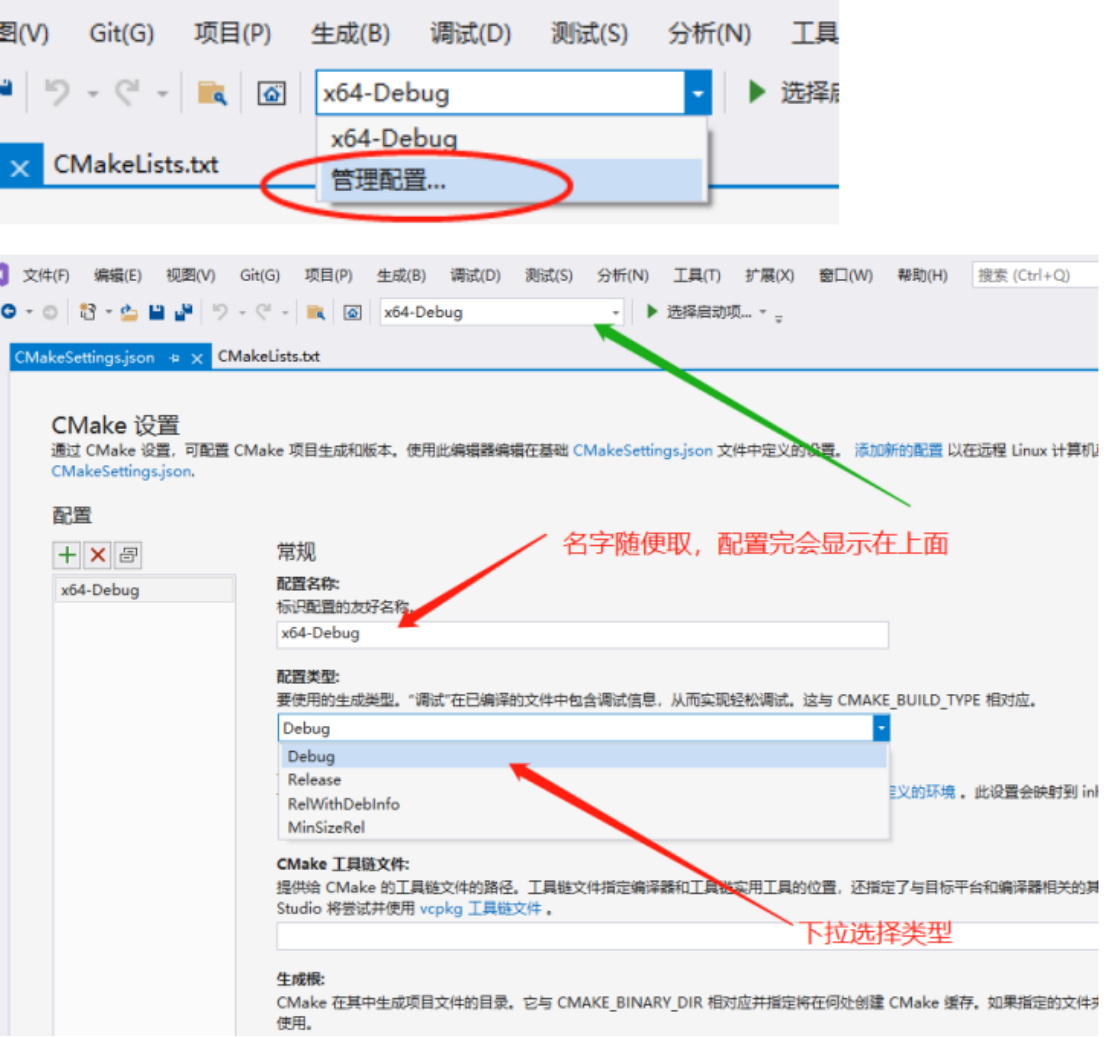
Task: Click the 配置名称 input field containing x64-Debug
Action: (582, 635)
